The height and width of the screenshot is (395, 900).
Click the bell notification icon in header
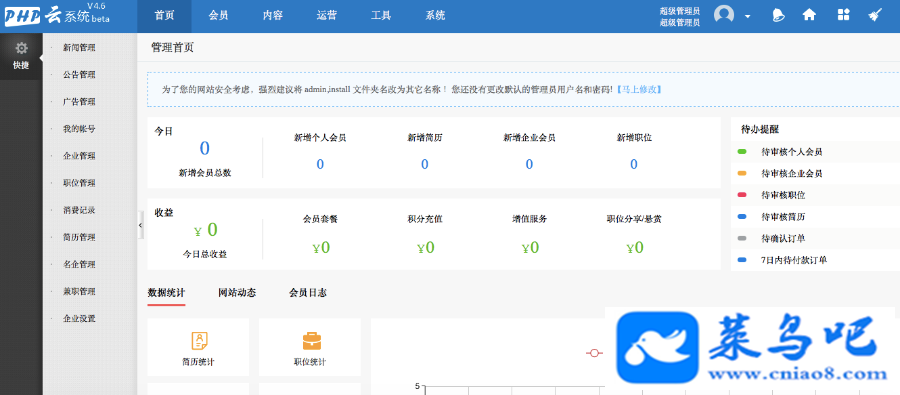[778, 15]
